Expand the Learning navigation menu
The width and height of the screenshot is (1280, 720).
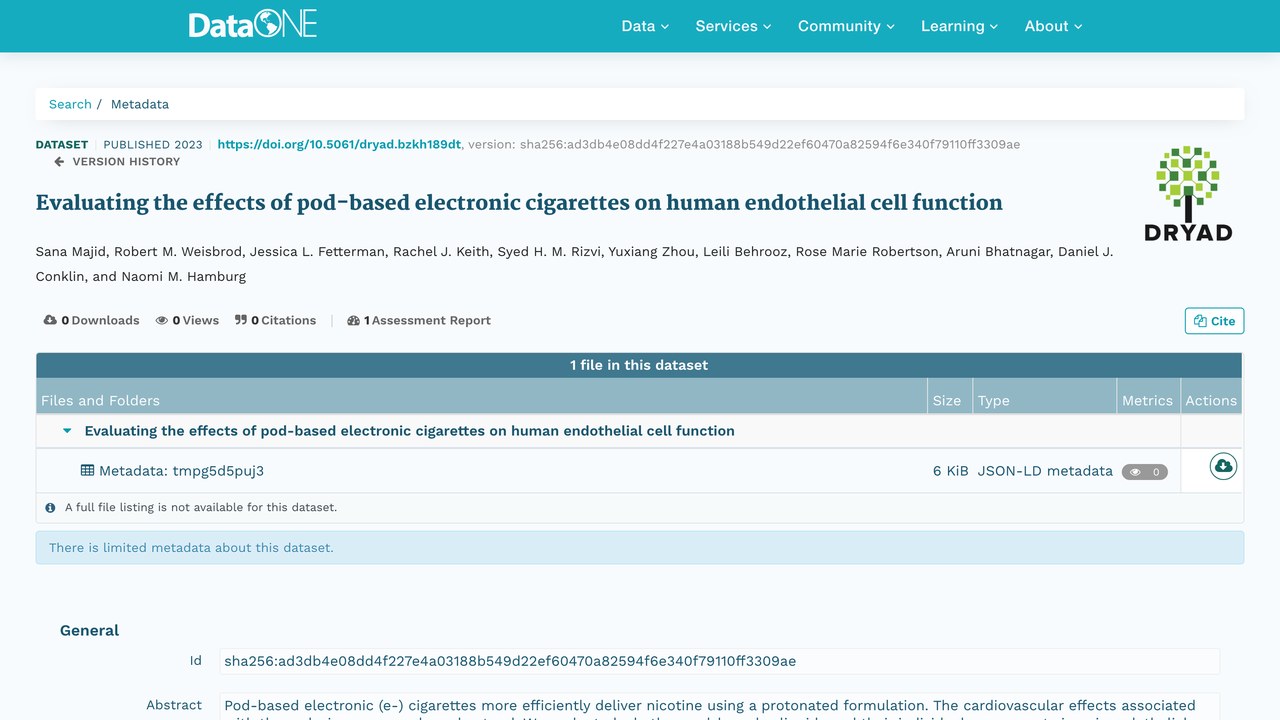coord(959,26)
